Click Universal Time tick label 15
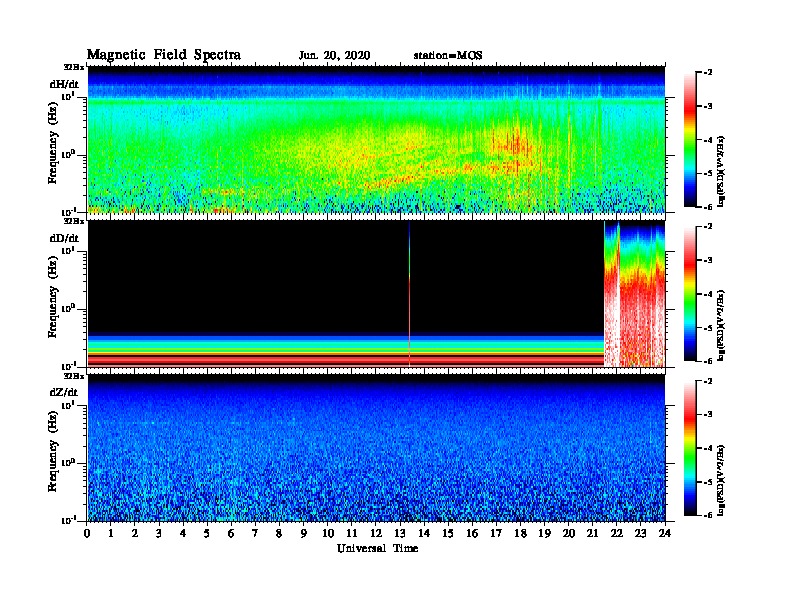 click(448, 533)
